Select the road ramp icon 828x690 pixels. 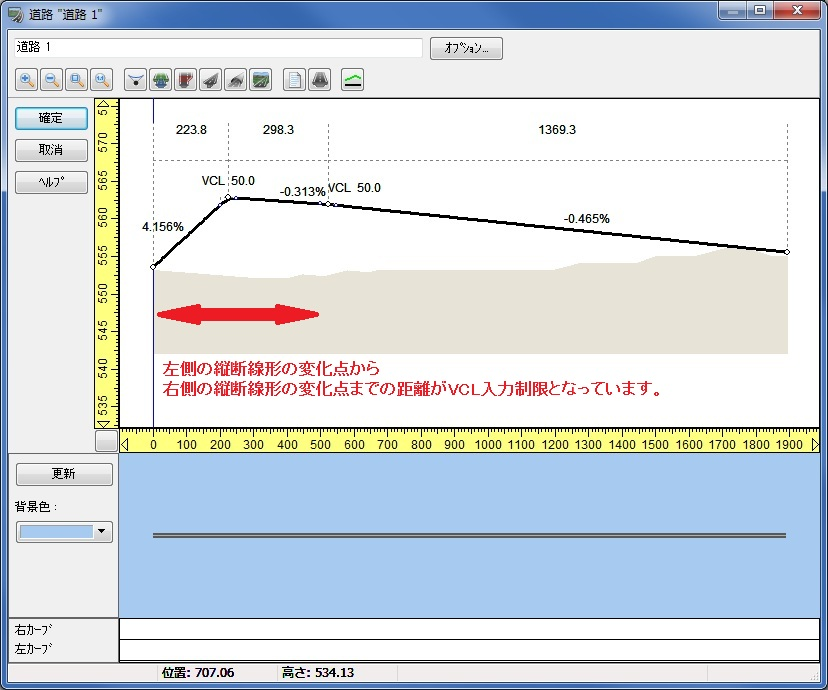click(210, 80)
